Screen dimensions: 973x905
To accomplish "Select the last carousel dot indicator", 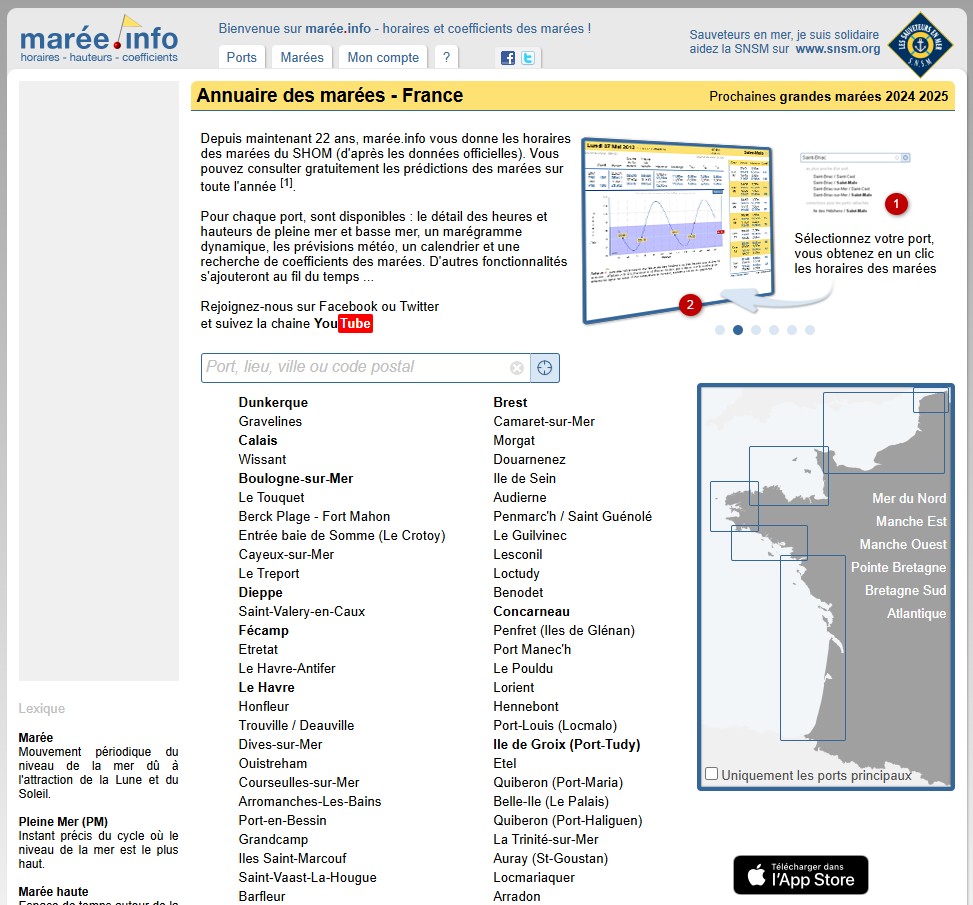I will [x=810, y=330].
